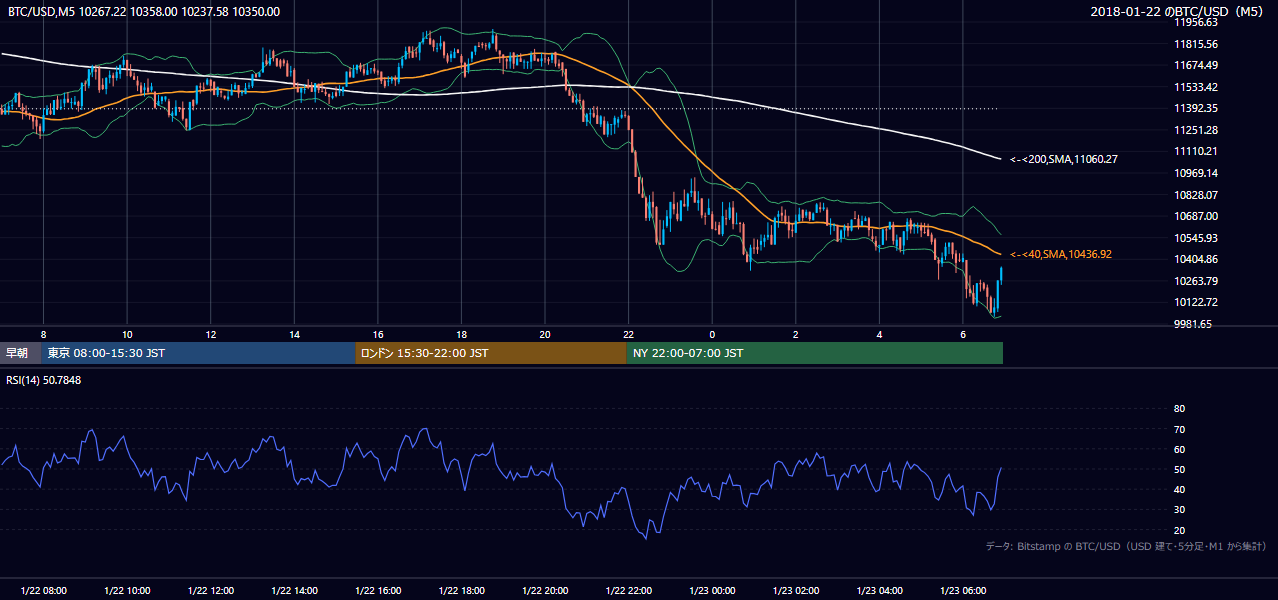This screenshot has height=600, width=1278.
Task: Click the time label 1/22 12:00
Action: pos(210,591)
